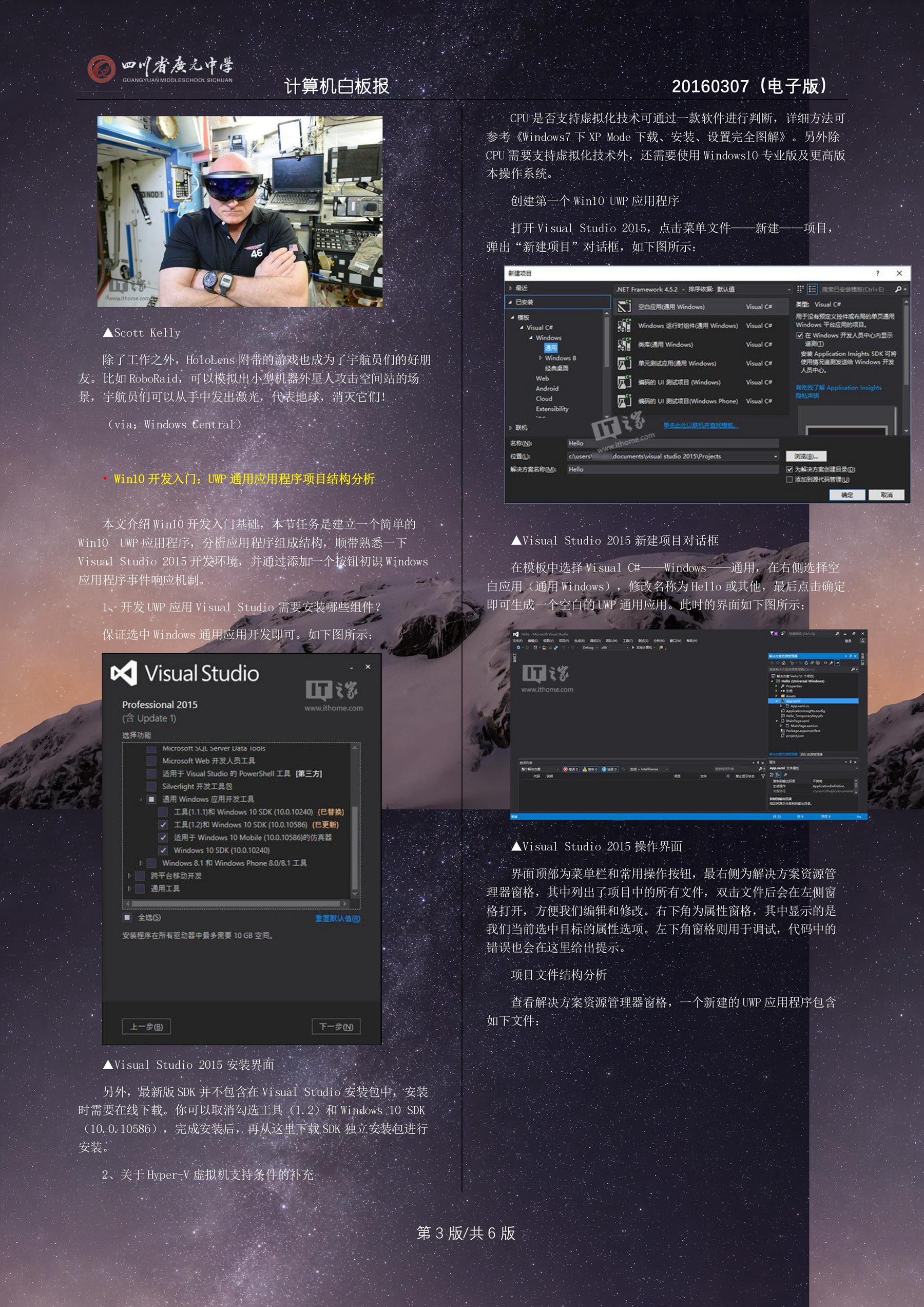Select the 单元测试应用(通用 Windows) template icon
The width and height of the screenshot is (924, 1307).
[x=624, y=363]
